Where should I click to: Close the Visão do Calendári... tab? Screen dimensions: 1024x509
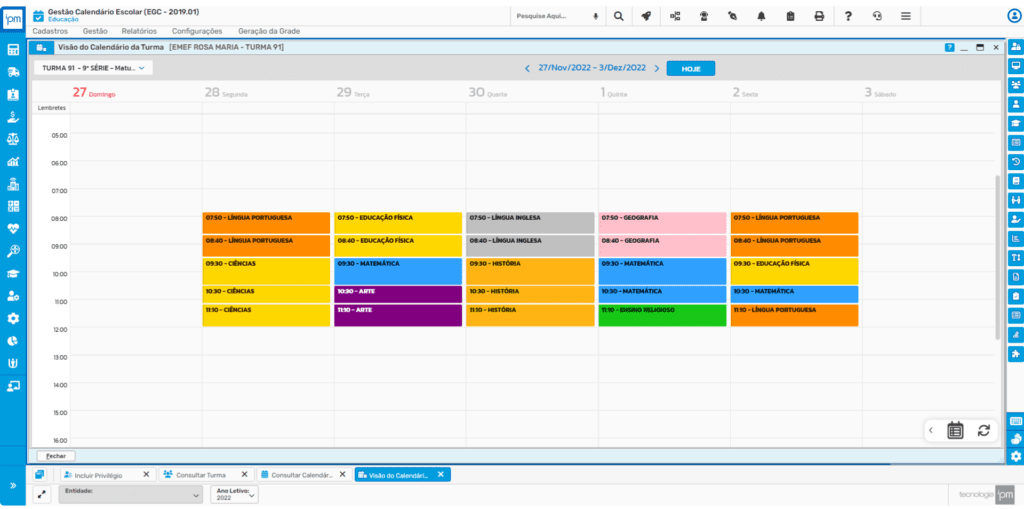click(441, 474)
